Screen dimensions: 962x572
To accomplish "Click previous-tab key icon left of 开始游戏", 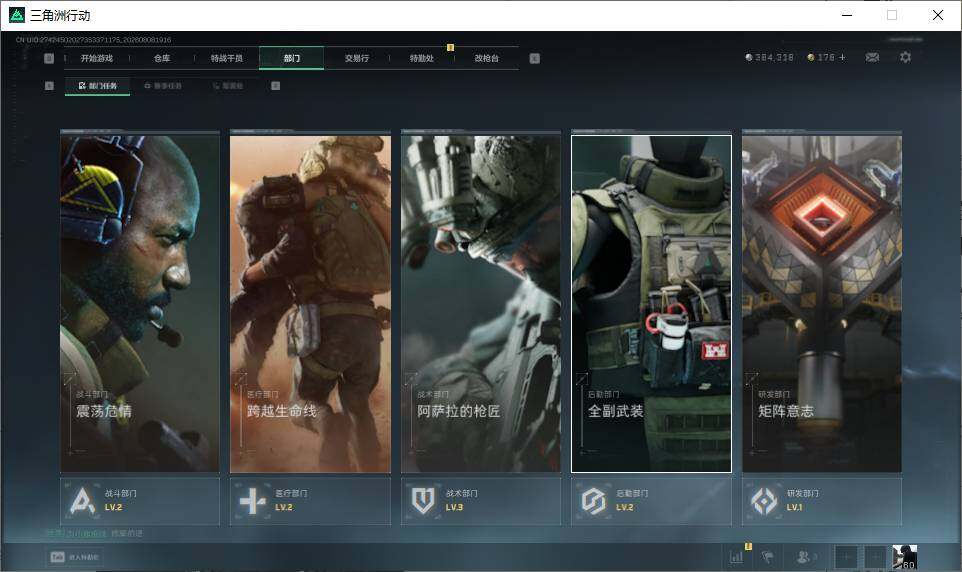I will (49, 58).
